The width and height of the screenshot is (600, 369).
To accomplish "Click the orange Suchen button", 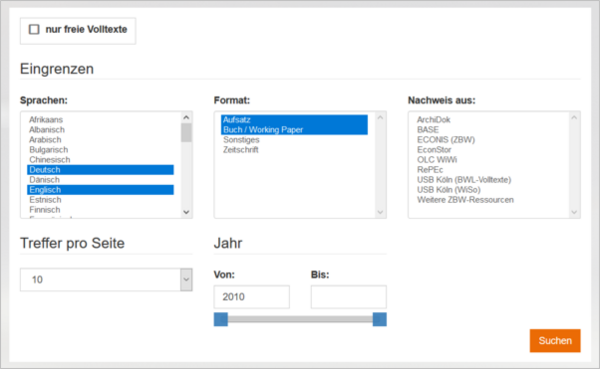I will 555,341.
